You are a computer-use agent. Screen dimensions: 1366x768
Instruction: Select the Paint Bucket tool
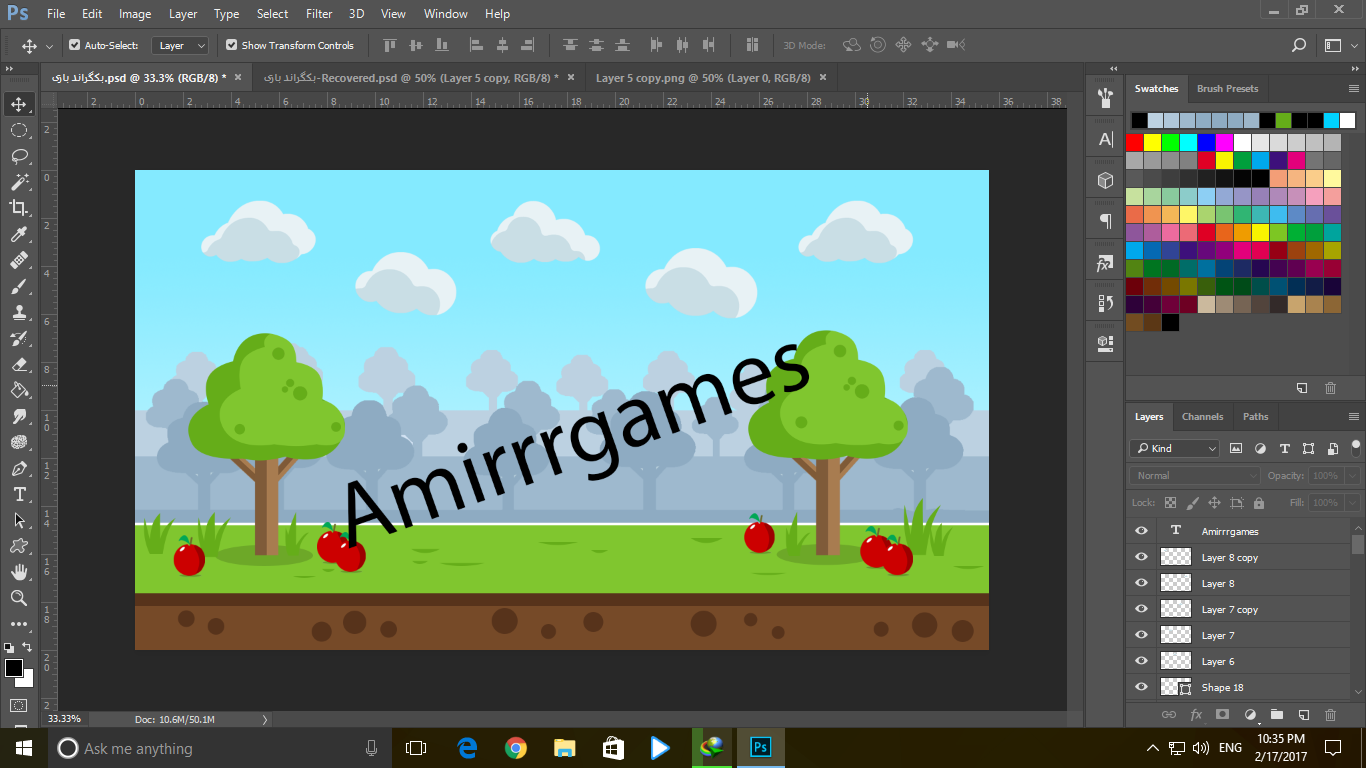[x=19, y=390]
